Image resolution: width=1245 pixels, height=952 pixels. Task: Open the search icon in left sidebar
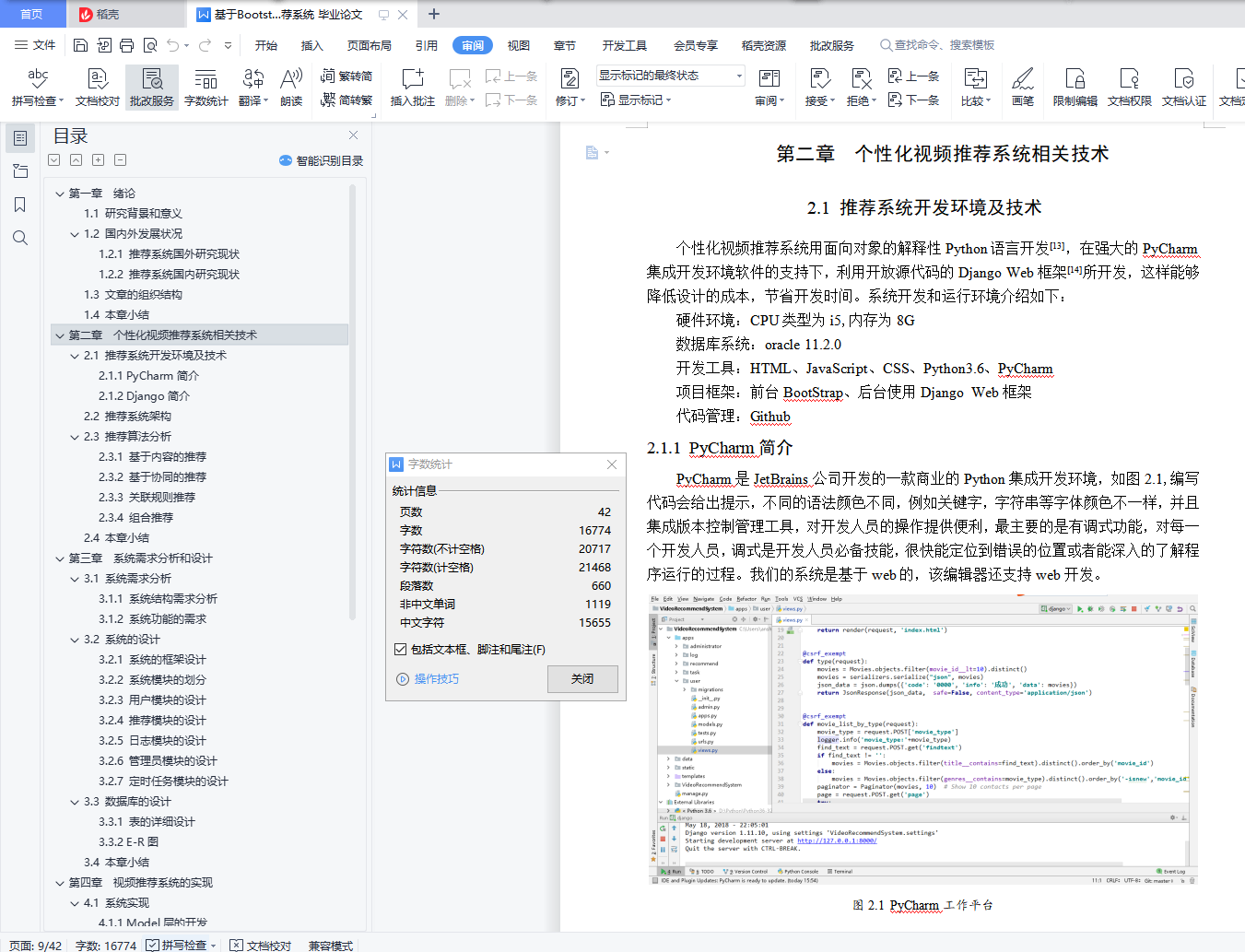(x=20, y=238)
